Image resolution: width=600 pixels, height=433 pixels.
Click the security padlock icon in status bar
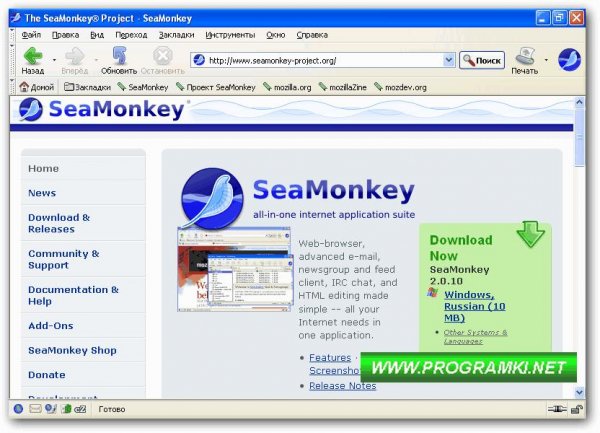(x=576, y=409)
